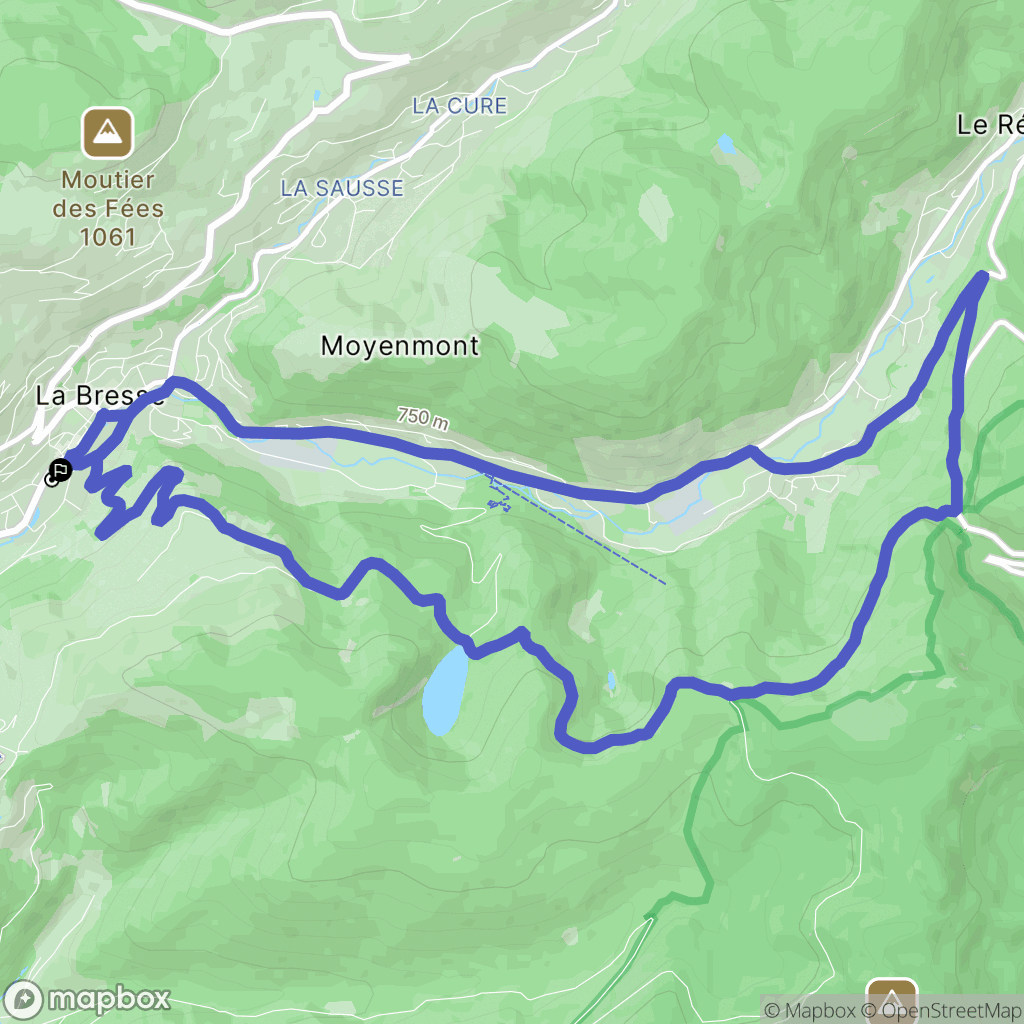Viewport: 1024px width, 1024px height.
Task: Click the 'Le Ré' label at right edge
Action: (990, 124)
